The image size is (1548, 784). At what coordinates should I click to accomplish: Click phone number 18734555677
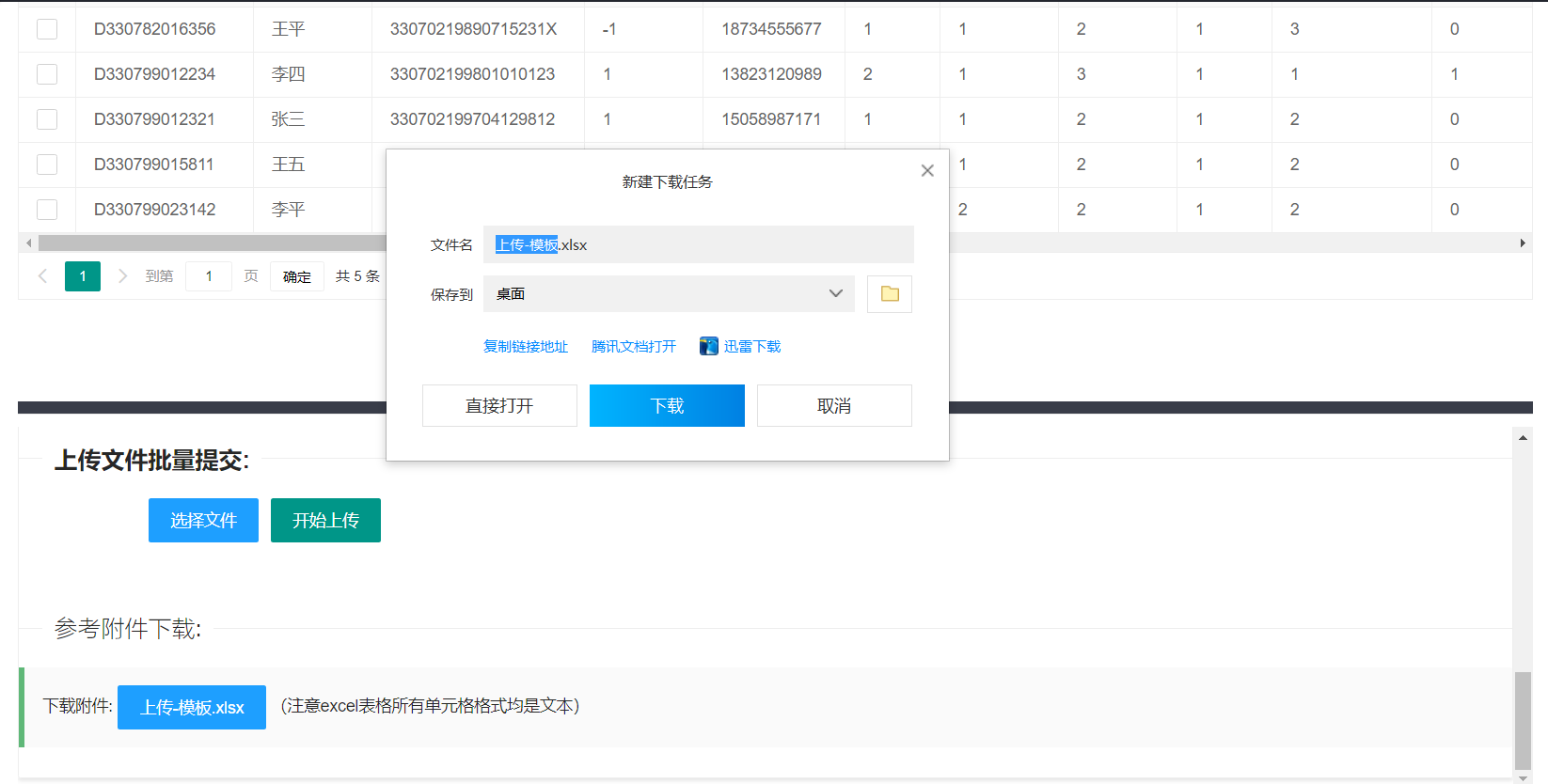771,29
